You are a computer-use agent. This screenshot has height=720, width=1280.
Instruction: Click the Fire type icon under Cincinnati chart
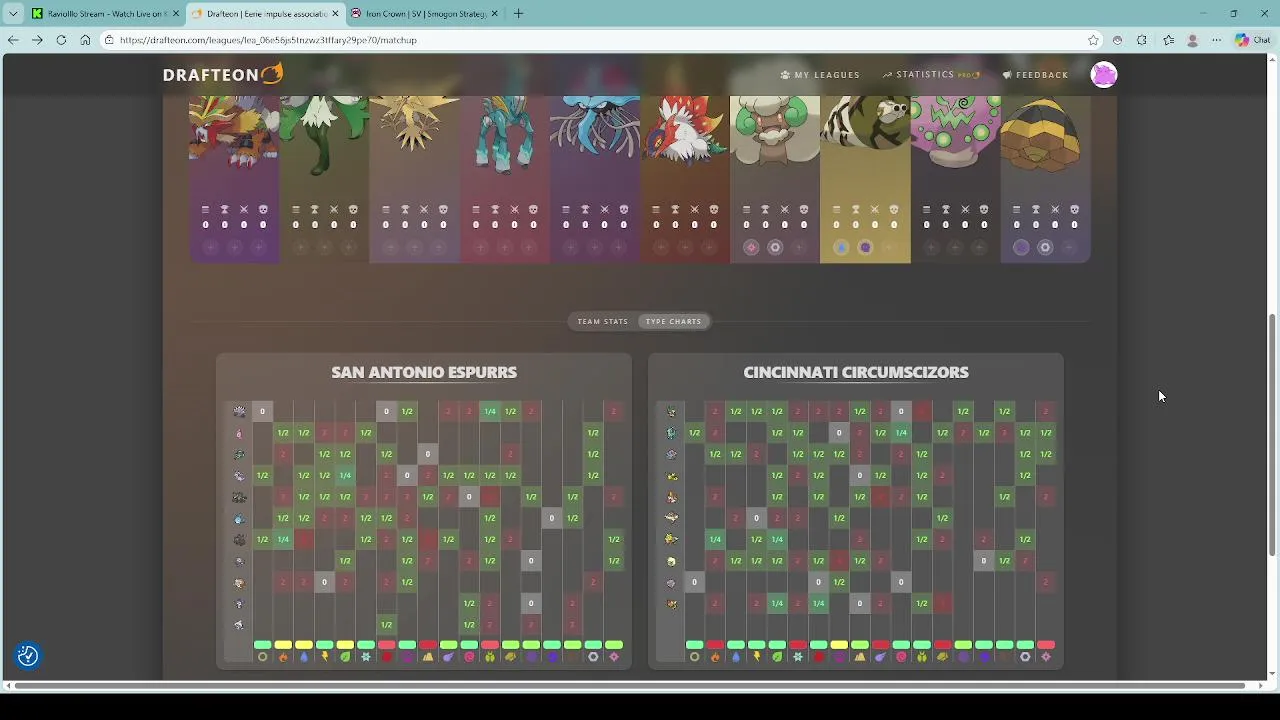pos(715,657)
